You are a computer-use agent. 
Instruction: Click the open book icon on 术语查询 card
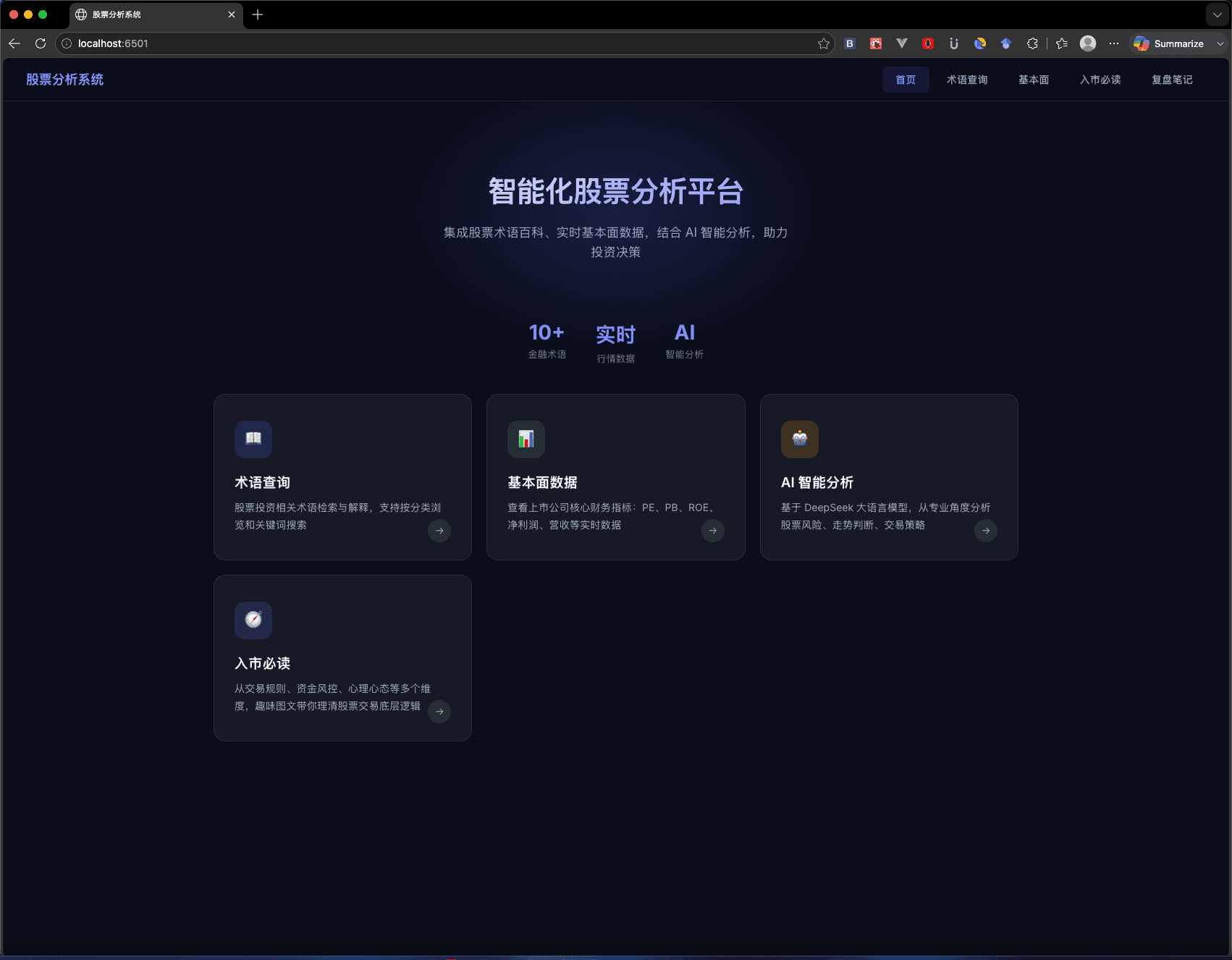click(x=253, y=439)
